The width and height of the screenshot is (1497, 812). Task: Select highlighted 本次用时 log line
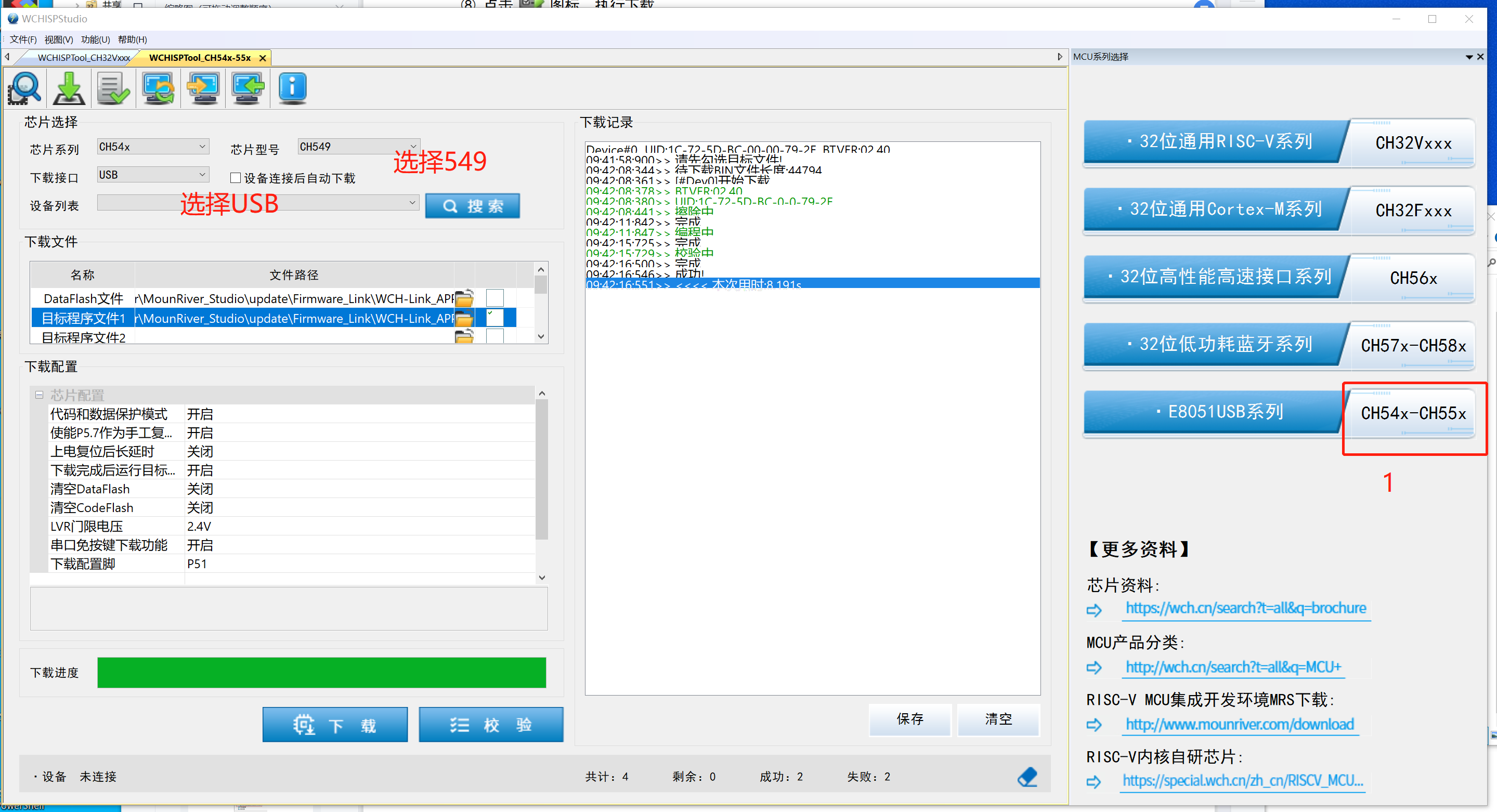(x=812, y=283)
